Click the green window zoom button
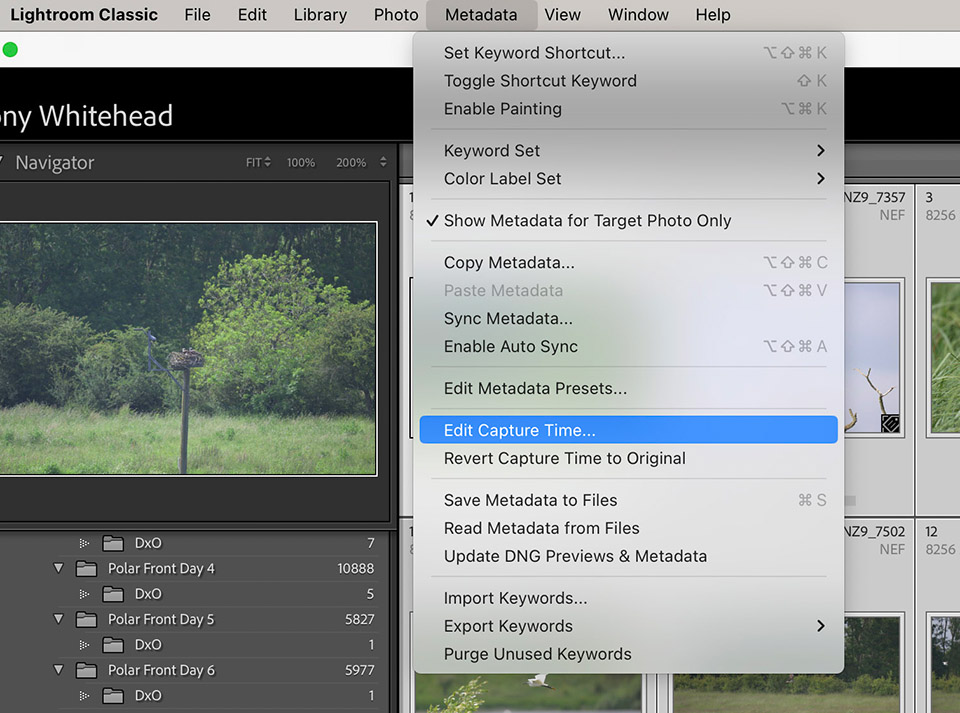The height and width of the screenshot is (713, 960). coord(10,50)
